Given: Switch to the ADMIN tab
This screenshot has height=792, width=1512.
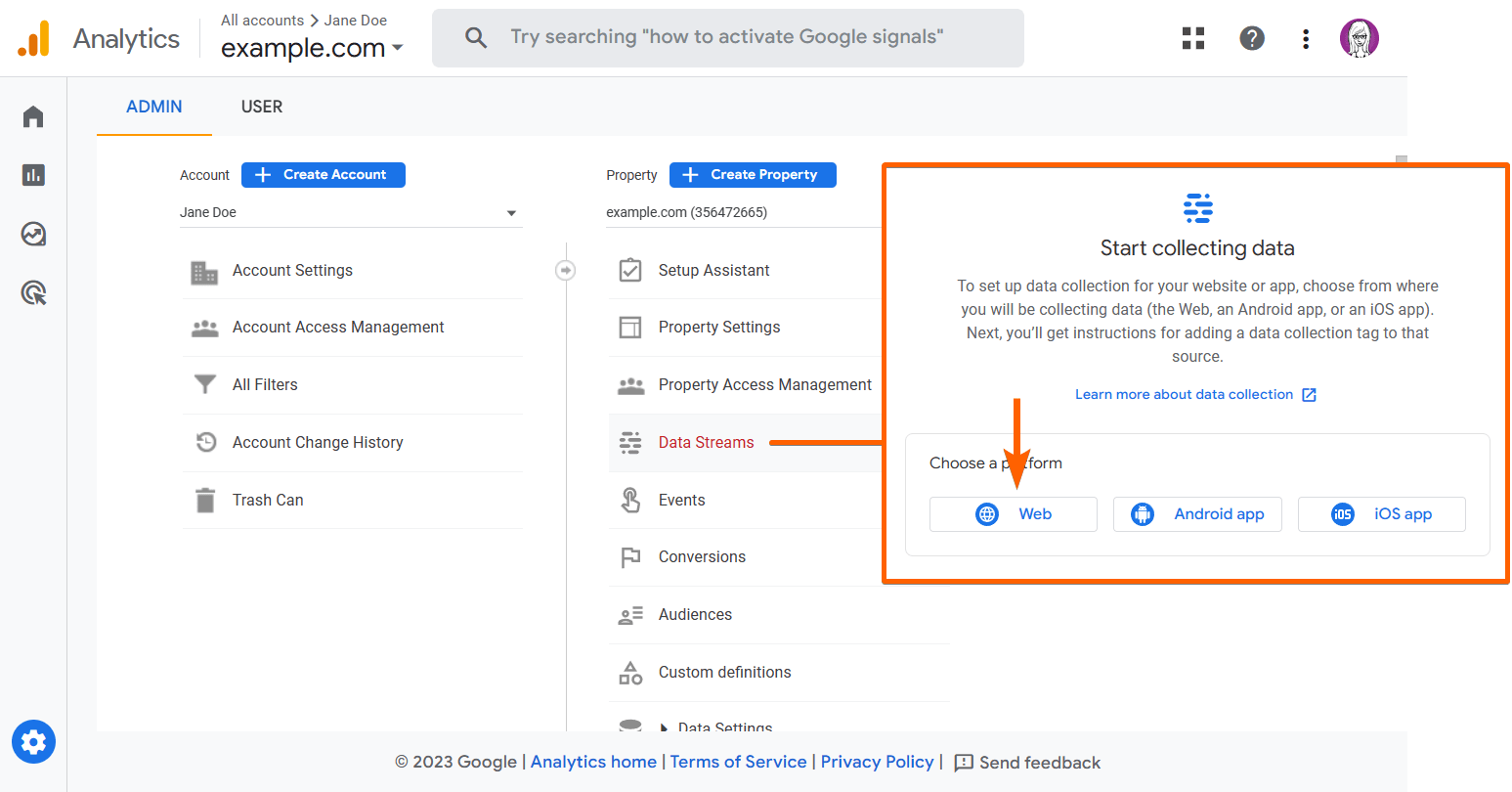Looking at the screenshot, I should coord(154,107).
